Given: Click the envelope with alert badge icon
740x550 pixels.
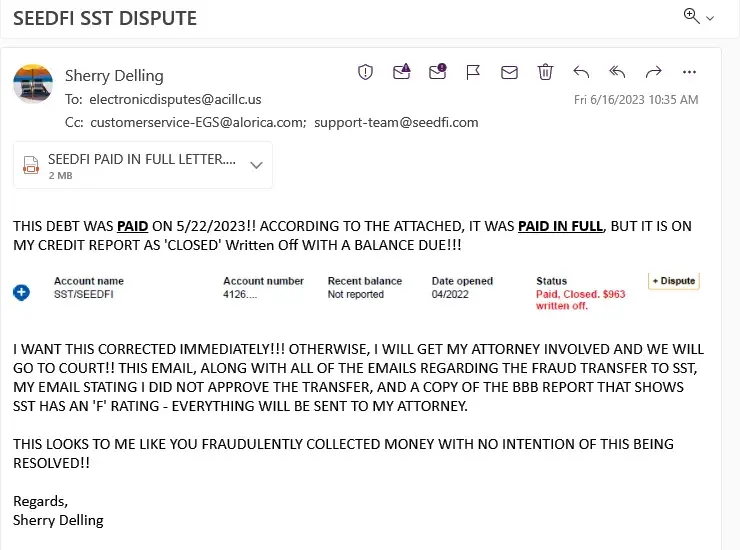Looking at the screenshot, I should coord(437,72).
